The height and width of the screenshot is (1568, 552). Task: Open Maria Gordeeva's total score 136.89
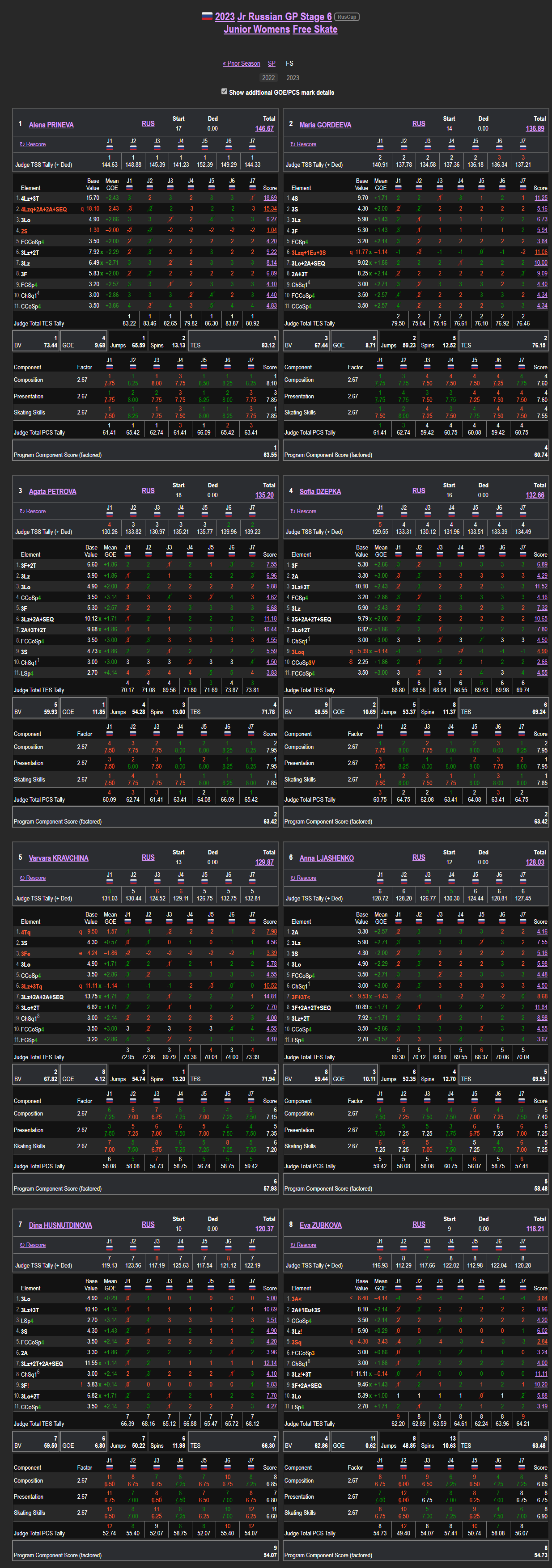pos(535,128)
